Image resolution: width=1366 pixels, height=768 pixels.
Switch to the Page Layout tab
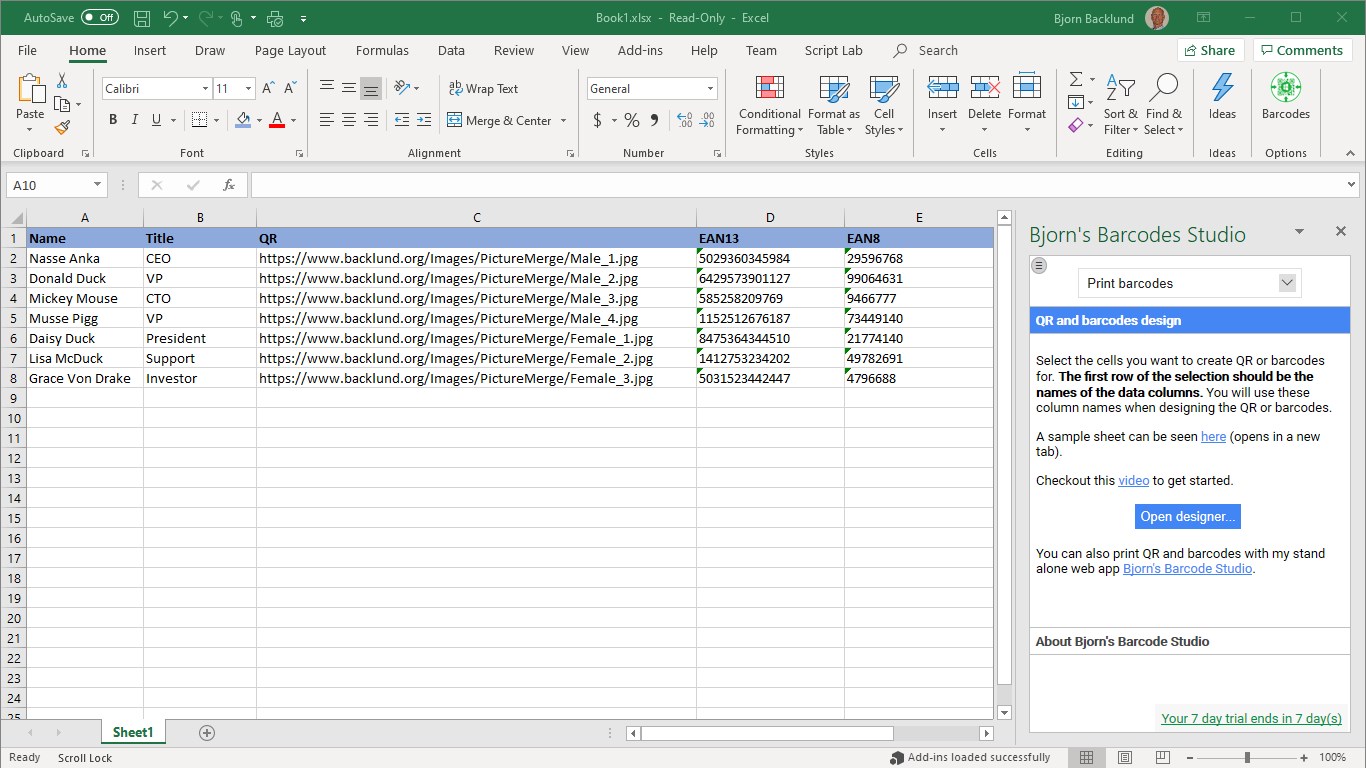click(290, 51)
